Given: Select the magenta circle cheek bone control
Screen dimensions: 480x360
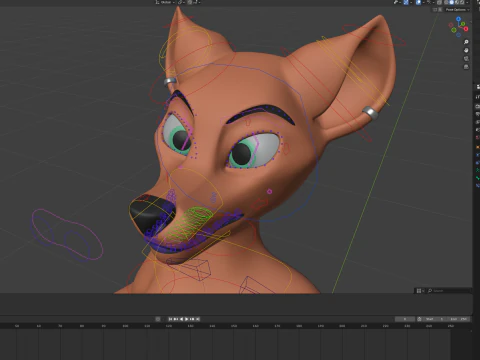Looking at the screenshot, I should (269, 191).
